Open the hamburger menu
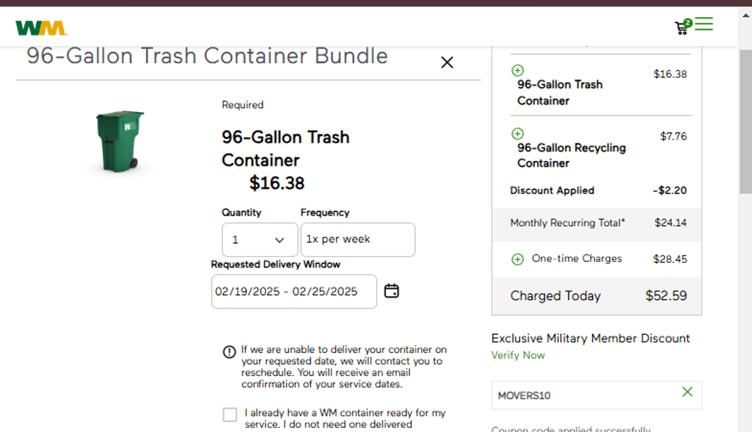Image resolution: width=752 pixels, height=432 pixels. [704, 24]
